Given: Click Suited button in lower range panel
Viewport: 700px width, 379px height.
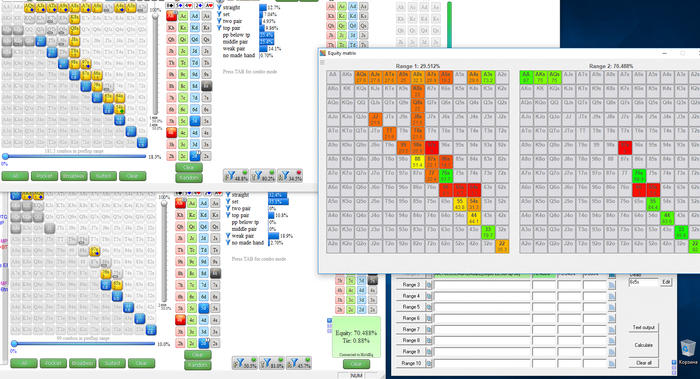Looking at the screenshot, I should click(112, 363).
